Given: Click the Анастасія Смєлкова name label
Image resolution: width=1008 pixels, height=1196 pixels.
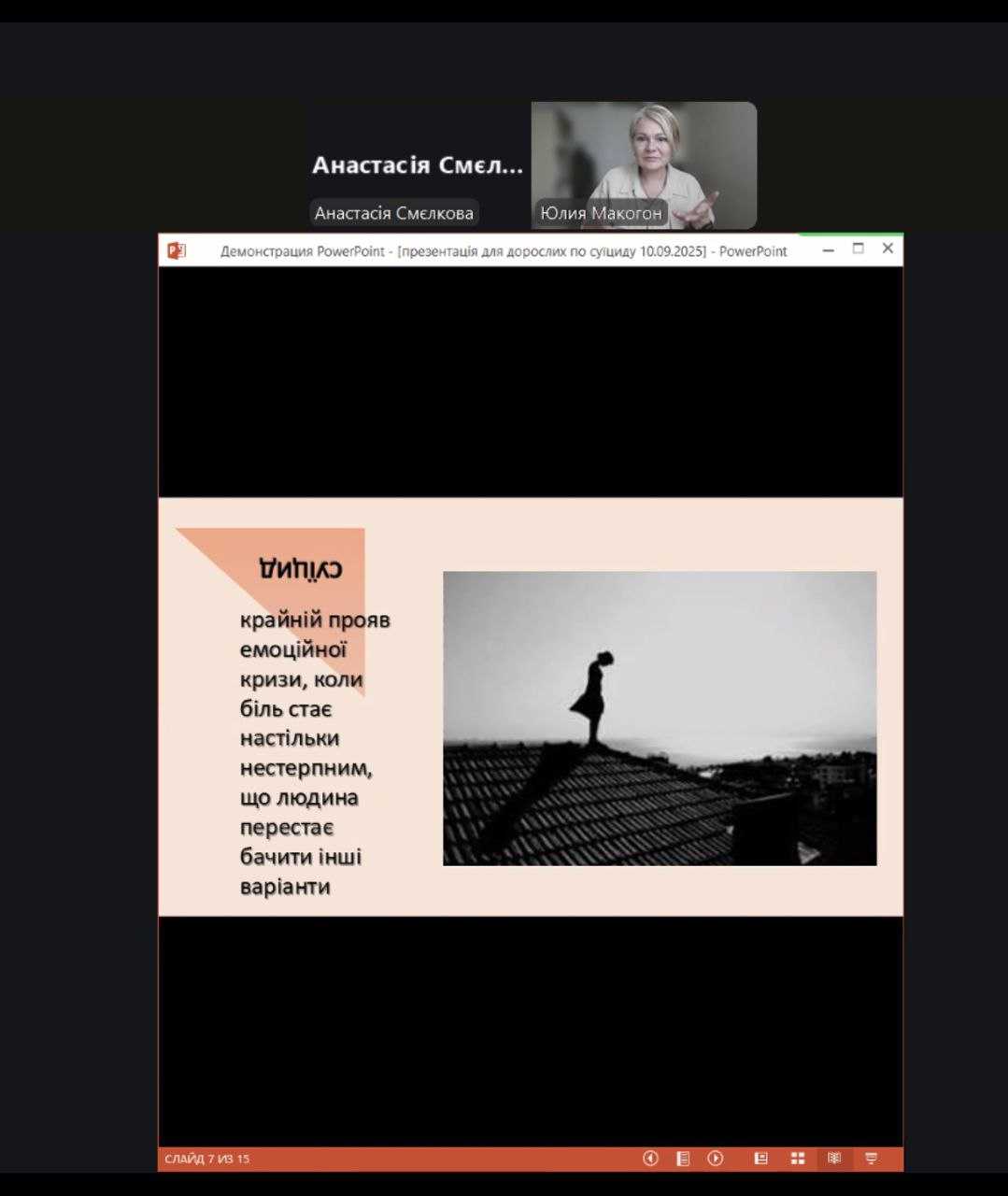Looking at the screenshot, I should click(394, 213).
